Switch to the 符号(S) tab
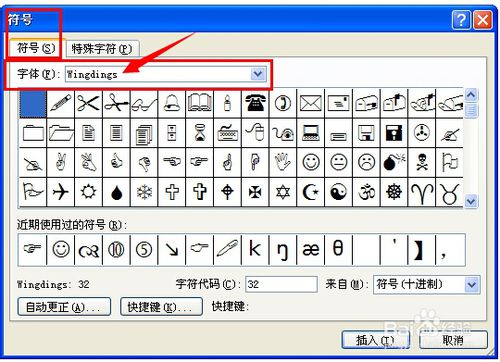500x362 pixels. tap(36, 48)
